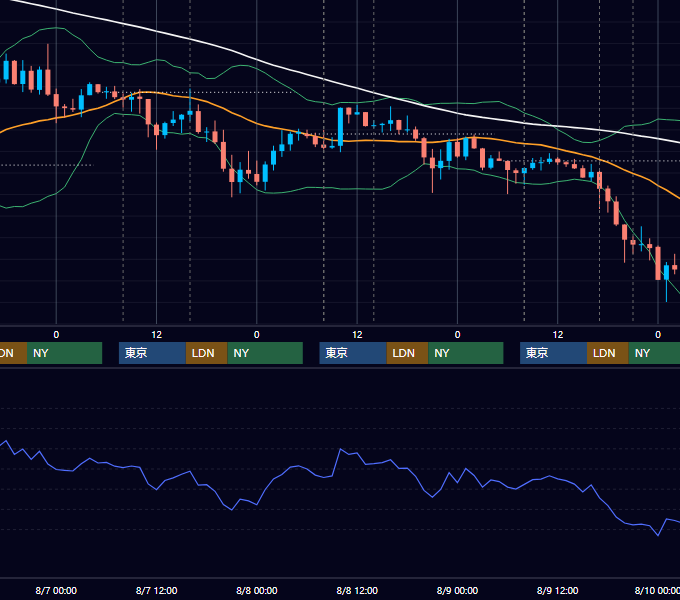Click the 東京 session block for 8/9

click(x=553, y=353)
